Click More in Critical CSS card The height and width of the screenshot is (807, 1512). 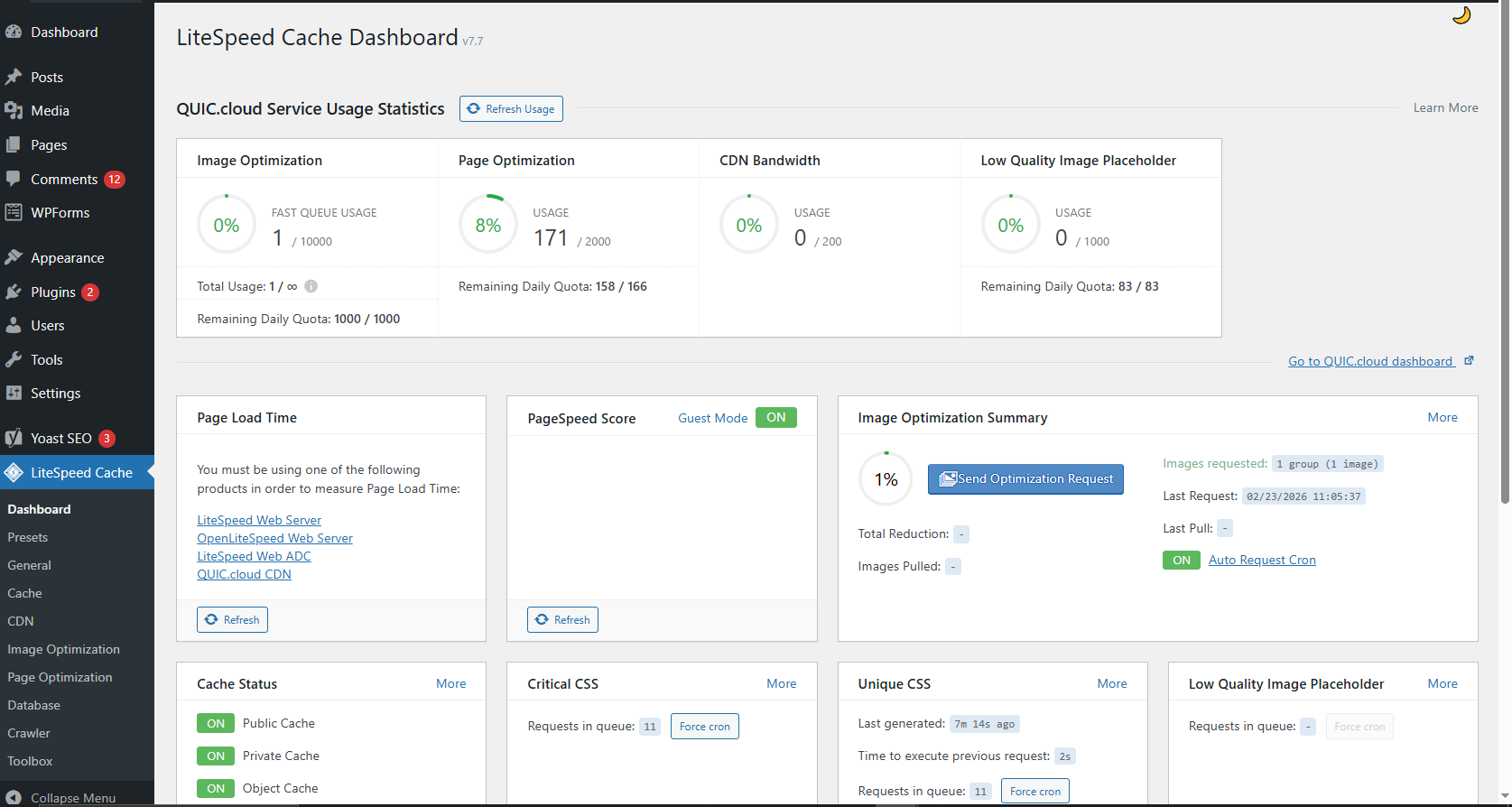click(782, 683)
